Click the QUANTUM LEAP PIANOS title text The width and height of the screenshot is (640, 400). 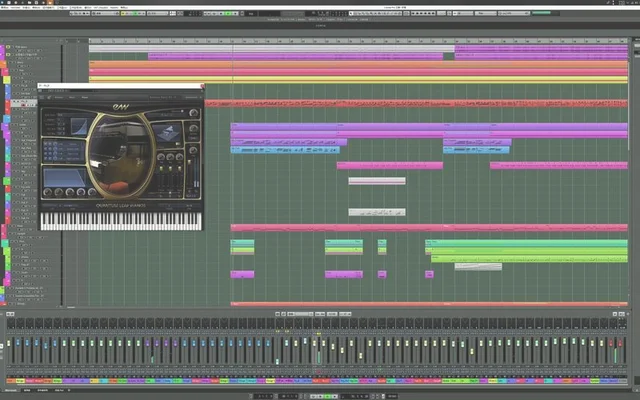click(x=121, y=205)
